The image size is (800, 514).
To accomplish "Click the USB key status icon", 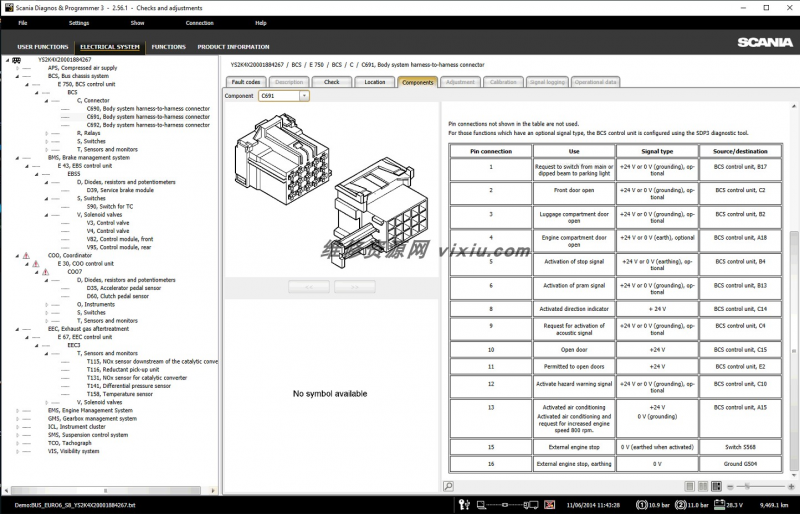I will coord(464,505).
